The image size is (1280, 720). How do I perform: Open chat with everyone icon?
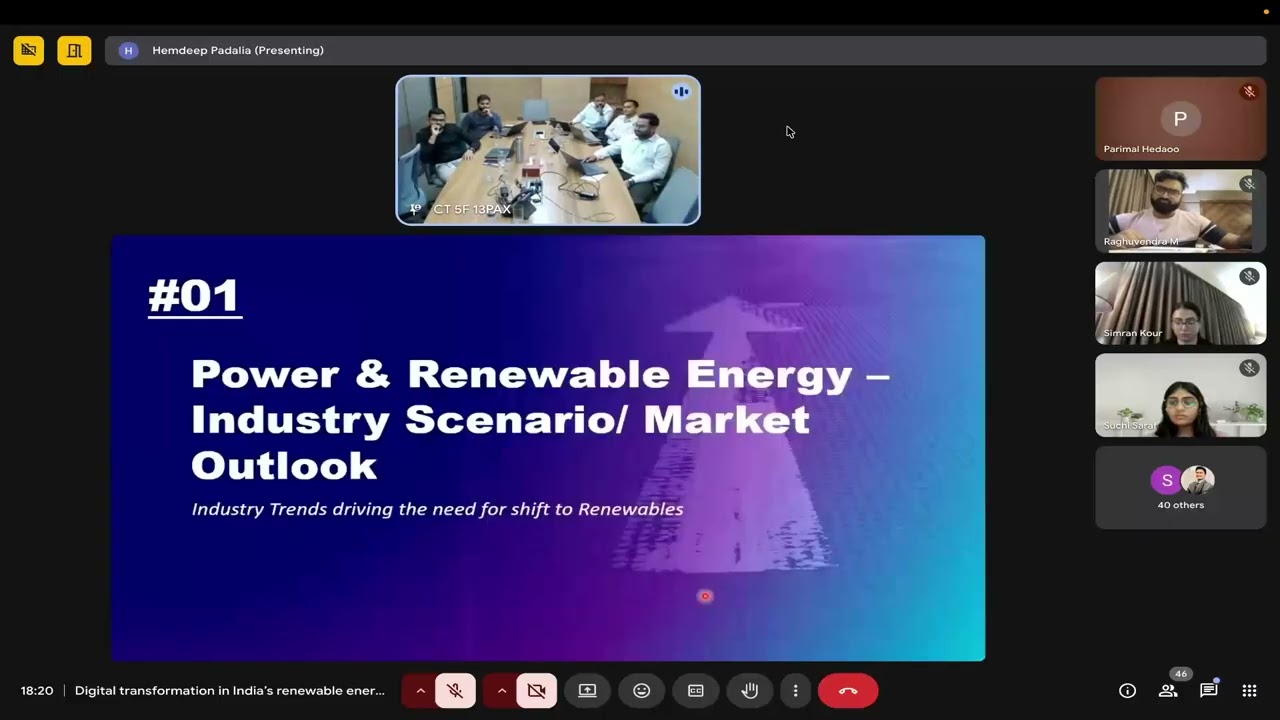[x=1208, y=691]
